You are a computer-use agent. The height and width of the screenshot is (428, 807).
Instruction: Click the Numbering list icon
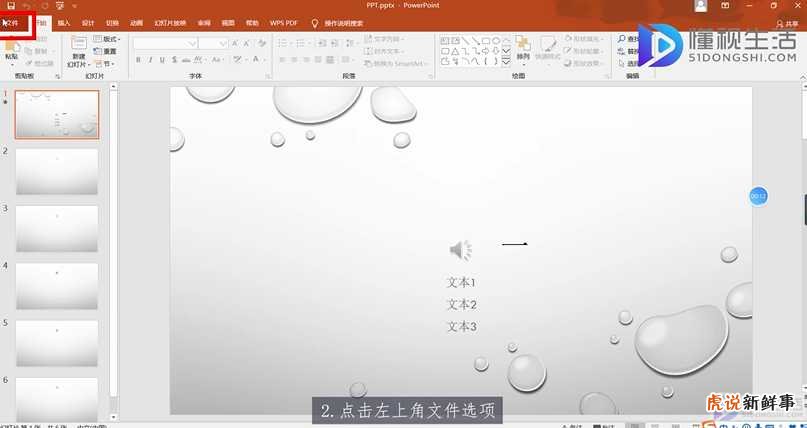tap(303, 44)
